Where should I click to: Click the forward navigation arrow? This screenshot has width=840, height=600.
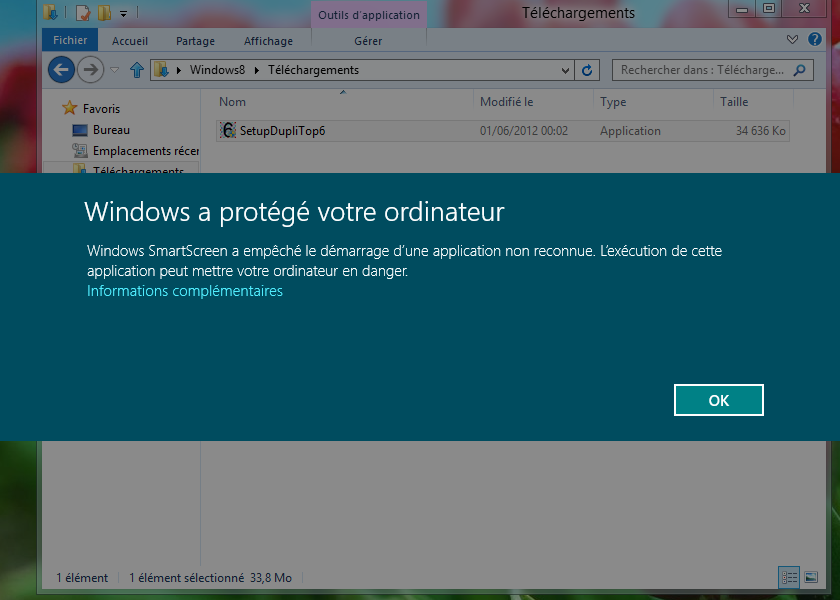(91, 70)
